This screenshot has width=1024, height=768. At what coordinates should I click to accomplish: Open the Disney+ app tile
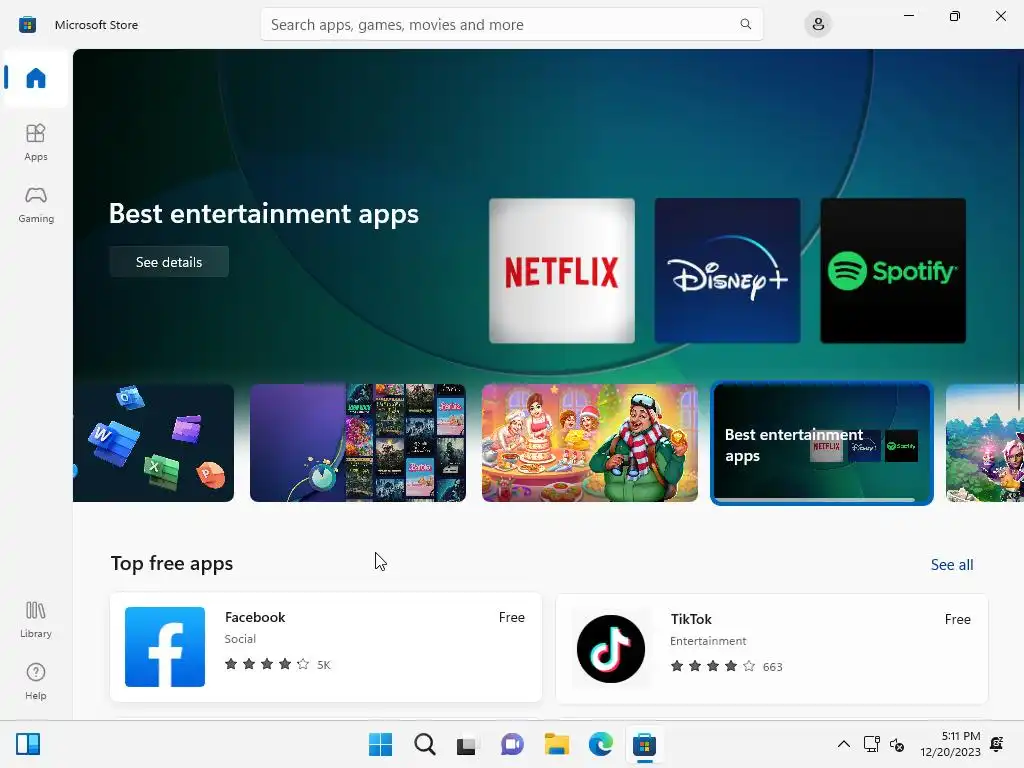coord(727,270)
